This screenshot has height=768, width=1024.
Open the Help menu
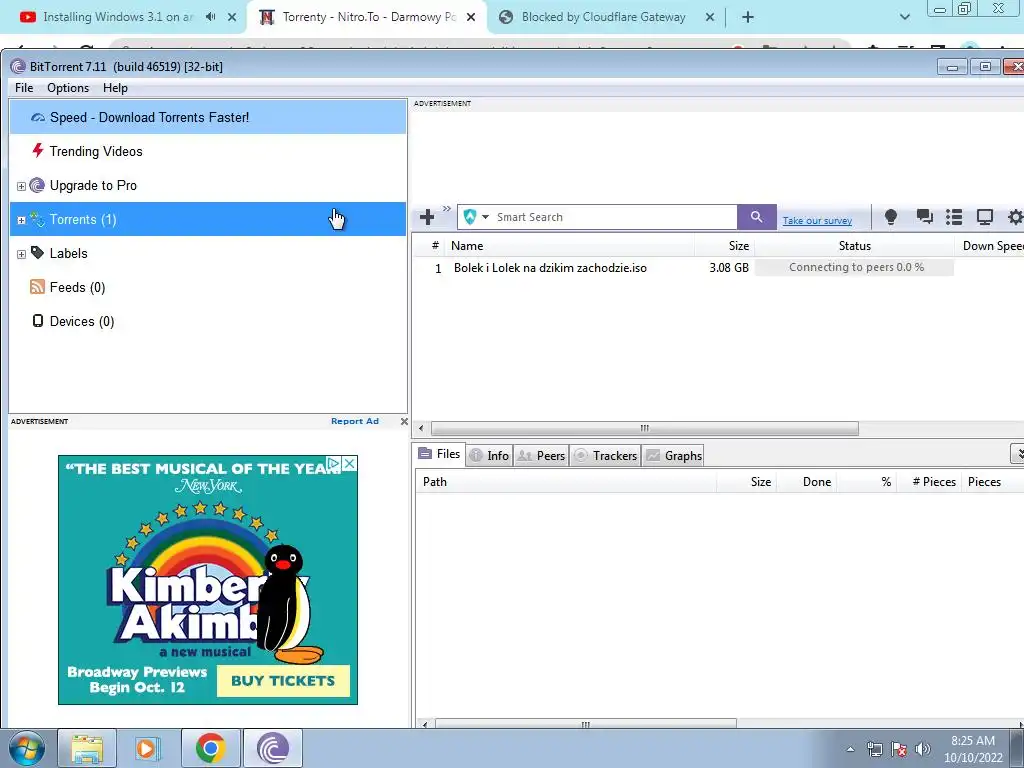coord(115,88)
